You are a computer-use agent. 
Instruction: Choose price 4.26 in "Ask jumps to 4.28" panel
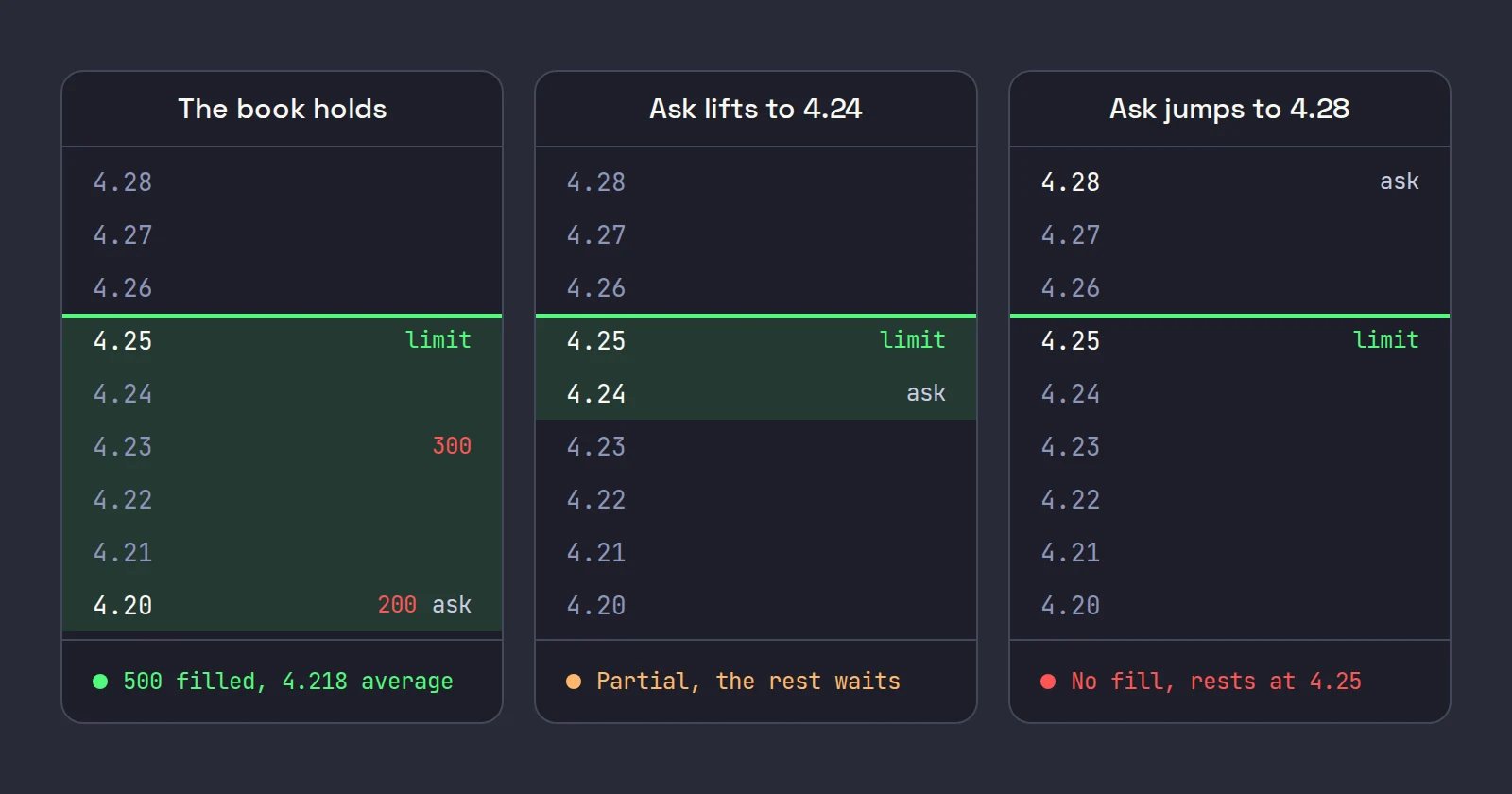1071,287
